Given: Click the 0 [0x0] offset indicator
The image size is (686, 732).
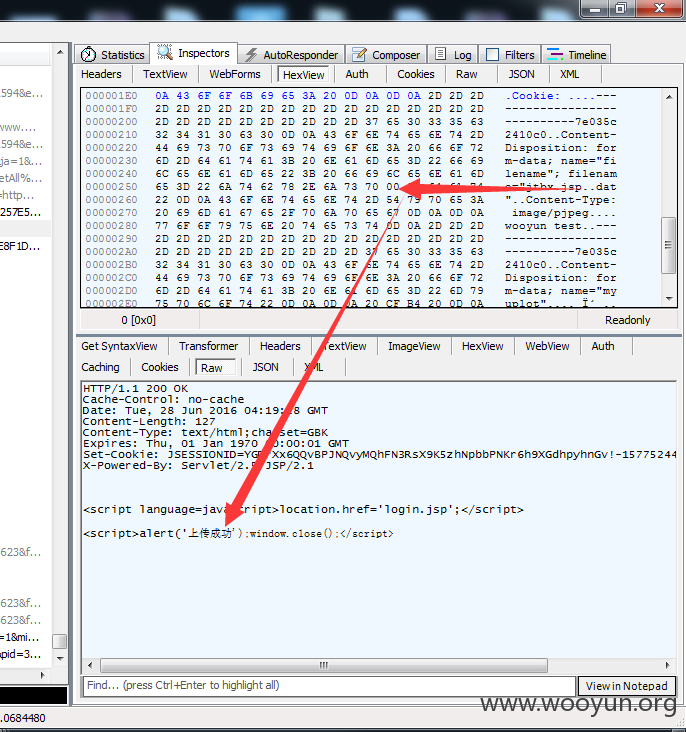Looking at the screenshot, I should (x=139, y=320).
